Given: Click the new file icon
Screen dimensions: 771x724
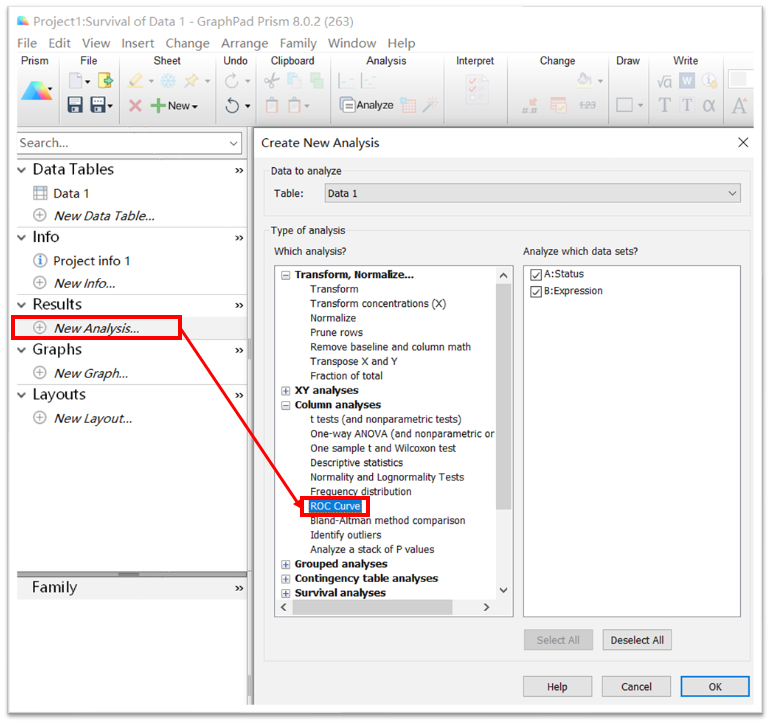Looking at the screenshot, I should click(x=76, y=81).
